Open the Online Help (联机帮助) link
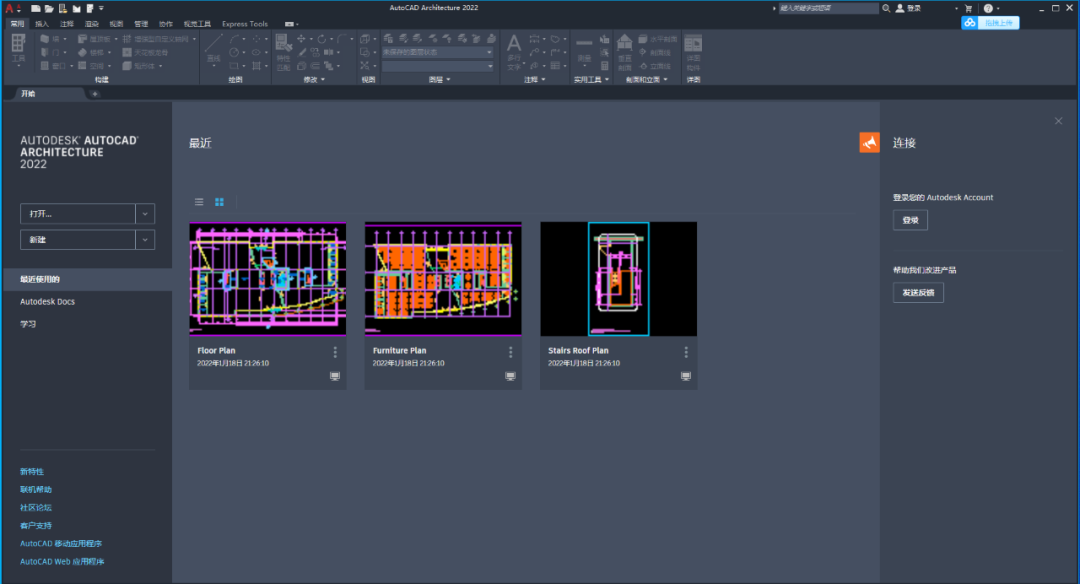 (36, 490)
